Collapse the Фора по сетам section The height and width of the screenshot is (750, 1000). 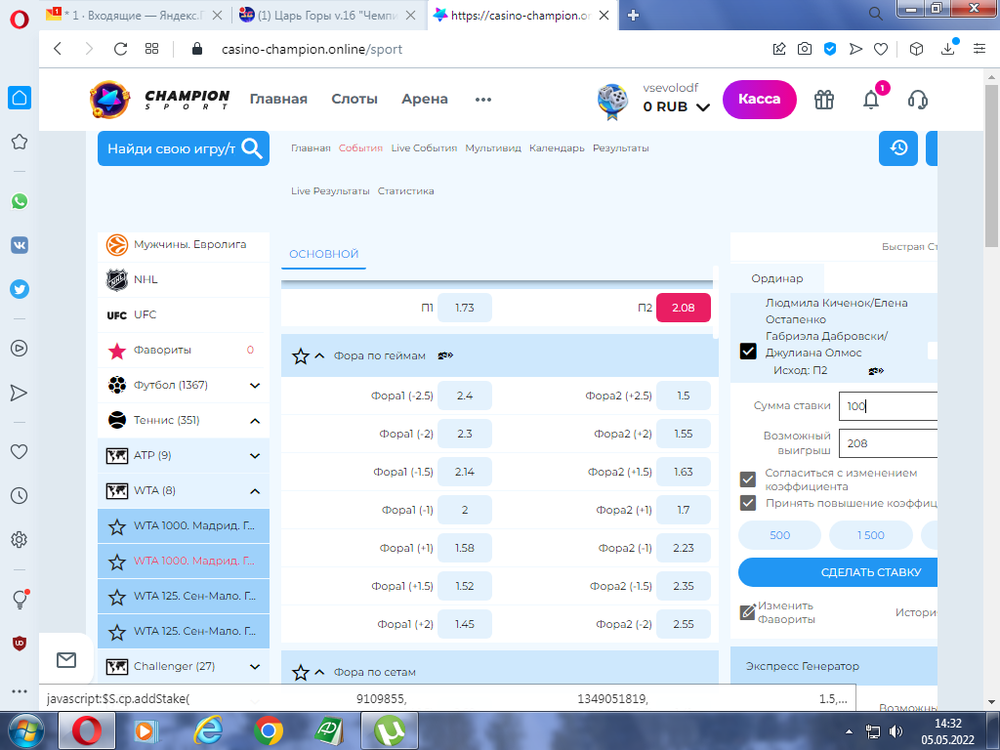click(320, 672)
